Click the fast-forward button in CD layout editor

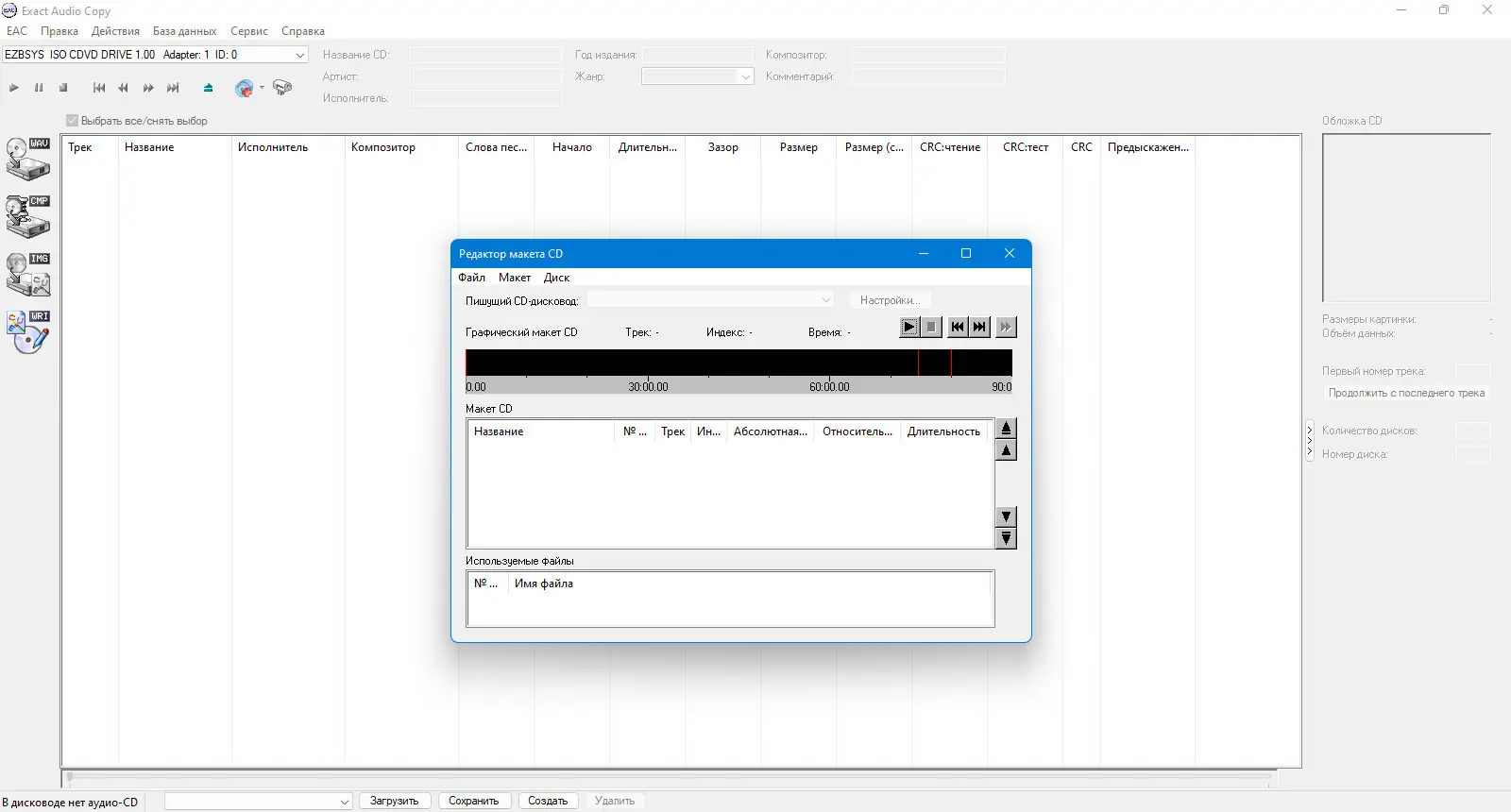point(1006,327)
